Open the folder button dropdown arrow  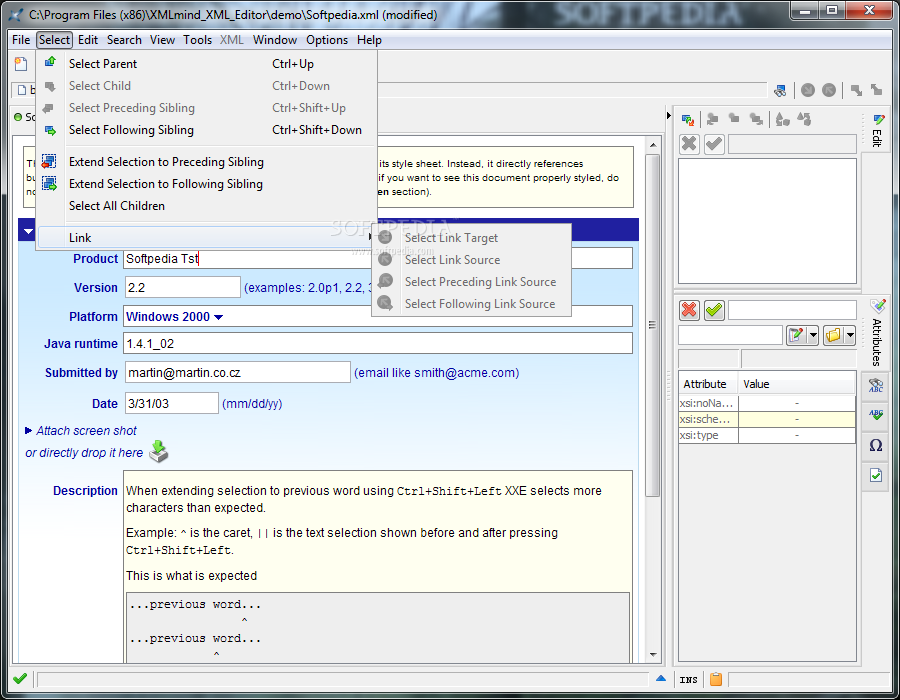pos(850,335)
